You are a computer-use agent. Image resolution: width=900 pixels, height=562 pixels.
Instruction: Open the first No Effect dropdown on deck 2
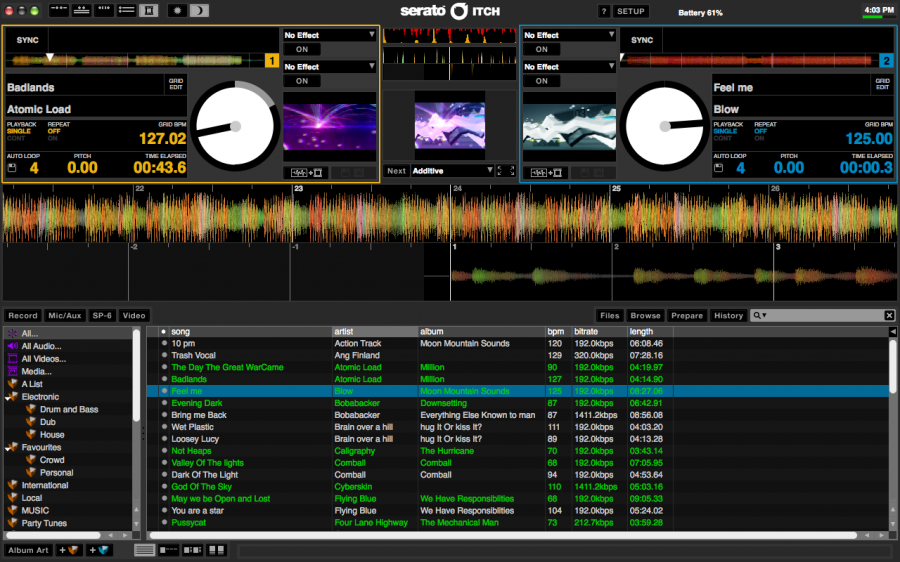click(569, 35)
